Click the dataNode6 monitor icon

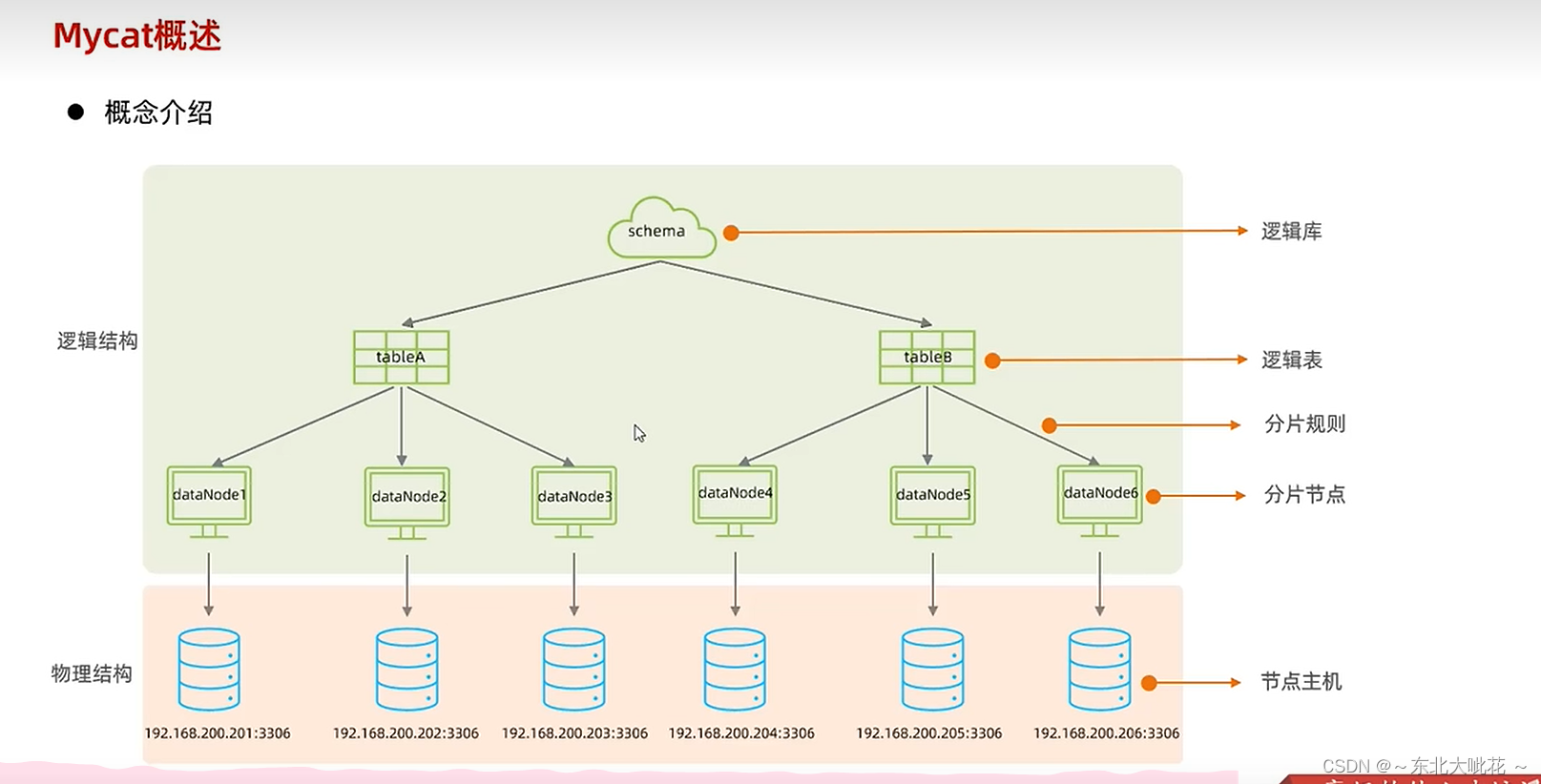pos(1099,501)
